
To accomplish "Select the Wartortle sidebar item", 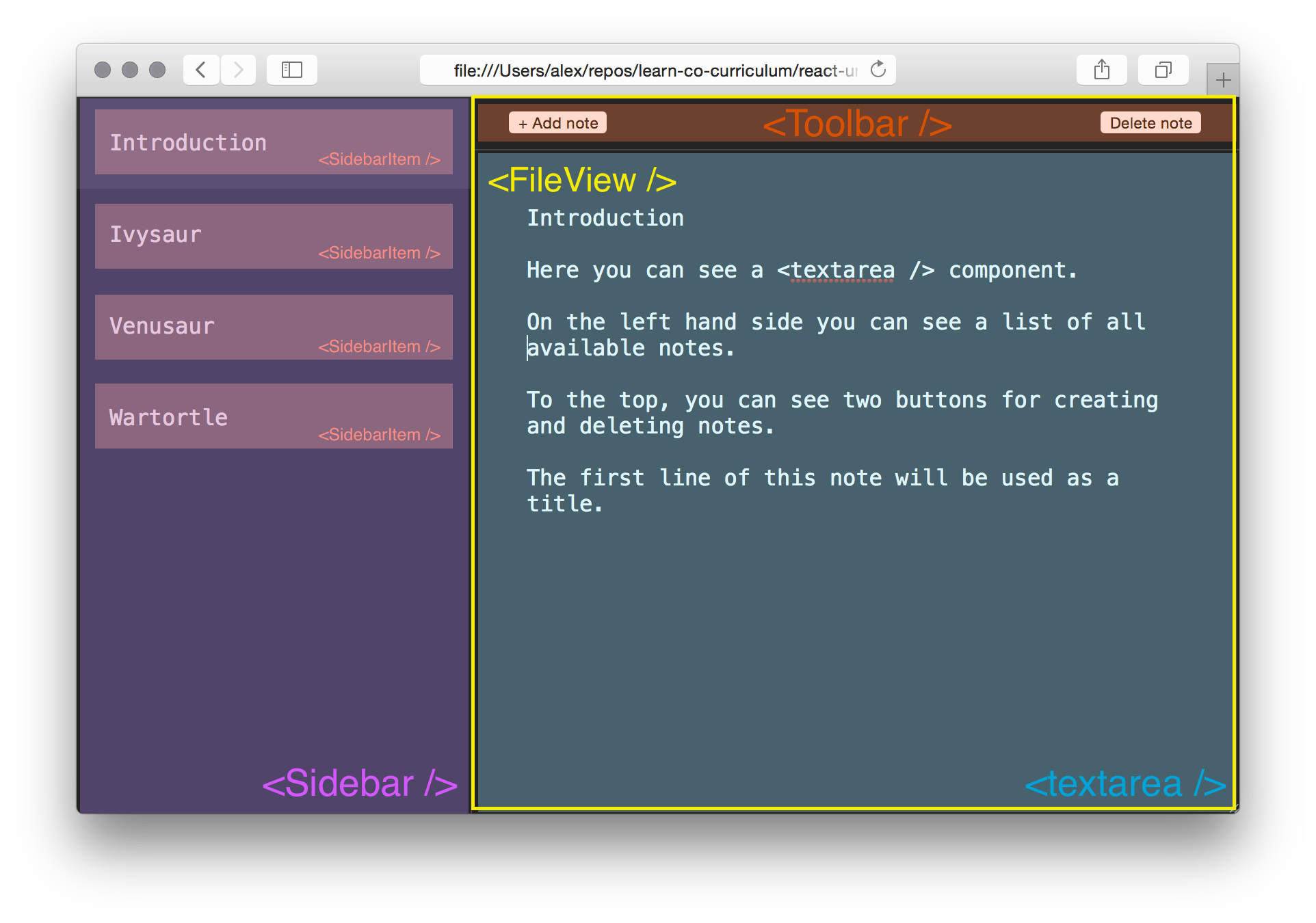I will (274, 416).
